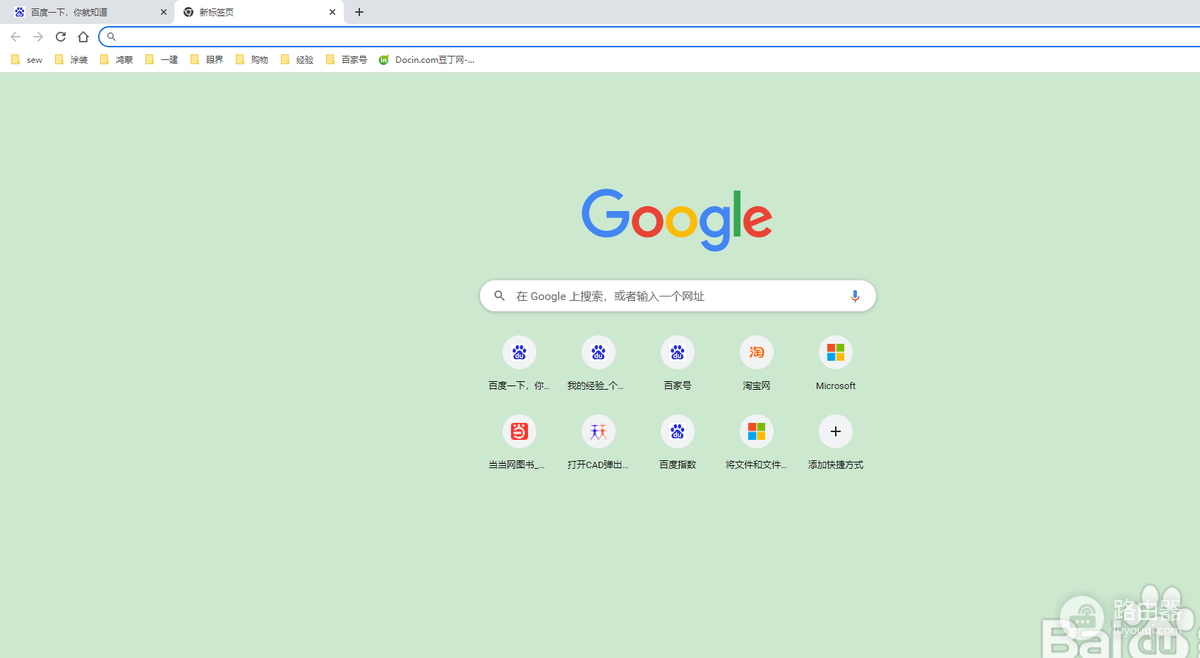
Task: Close the 百度一下，你就知道 tab
Action: coord(163,12)
